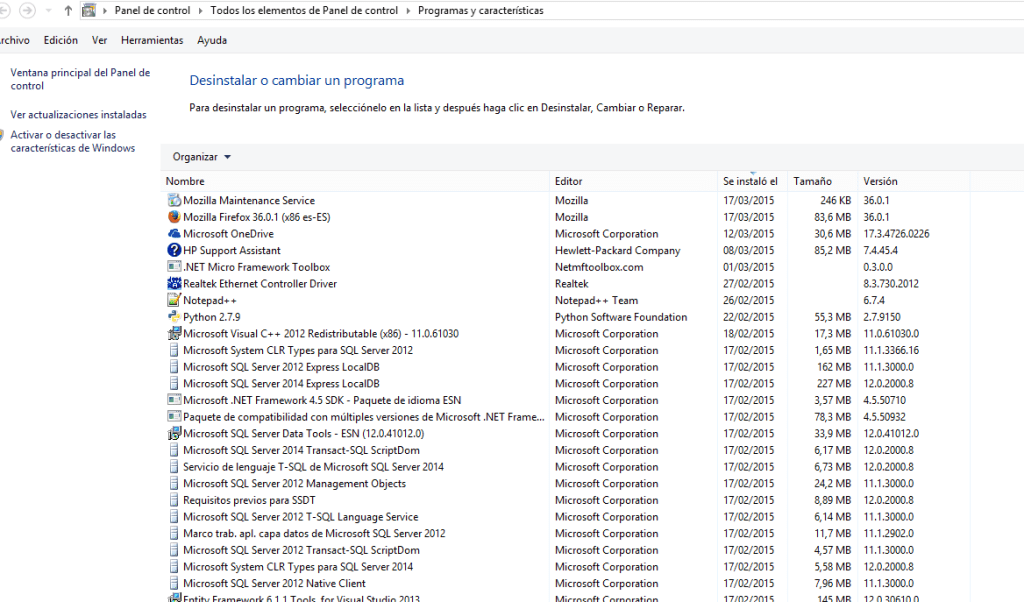Click Hewlett-Packard Company editor cell
Viewport: 1024px width, 602px height.
click(617, 250)
